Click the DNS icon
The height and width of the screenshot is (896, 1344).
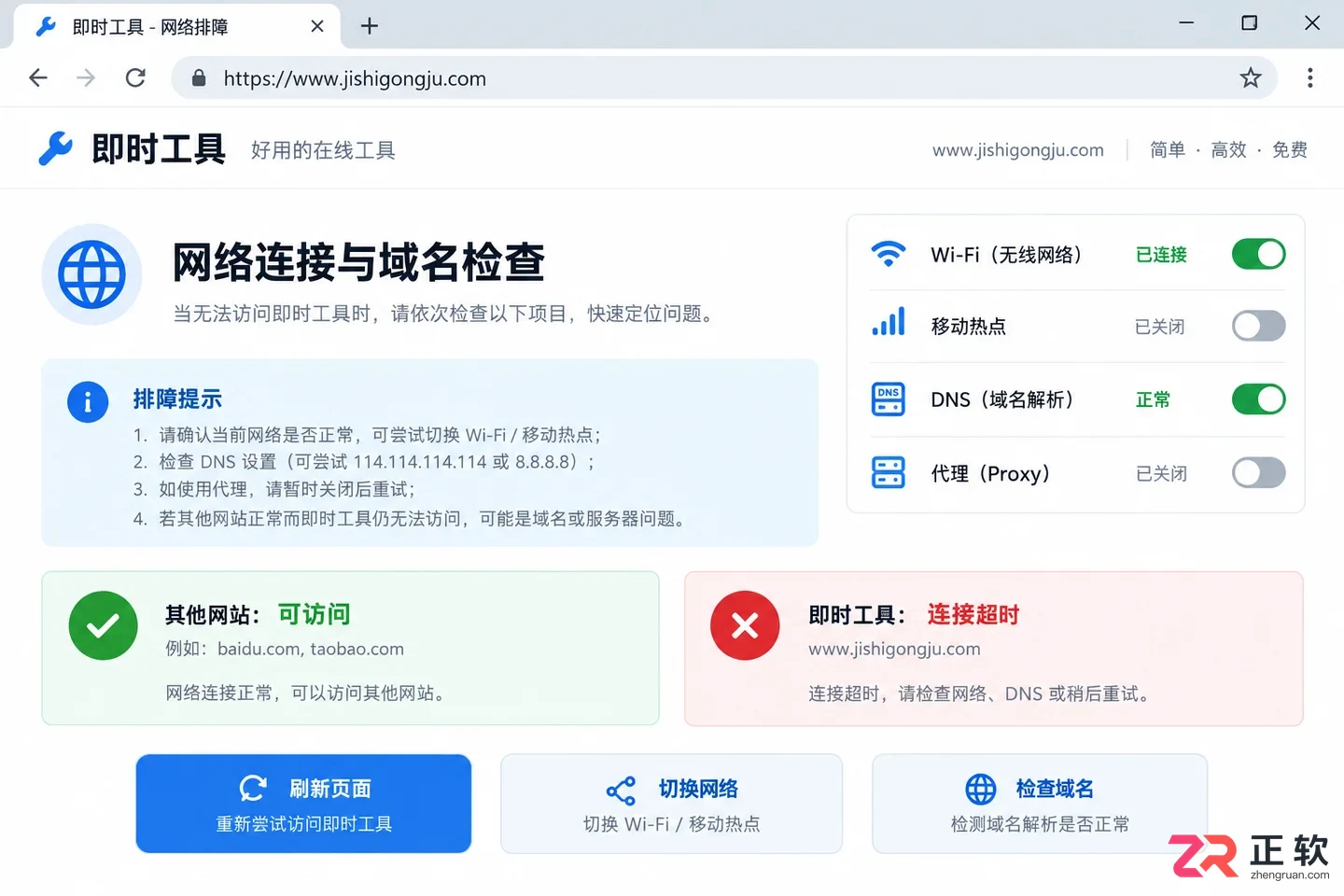tap(888, 399)
